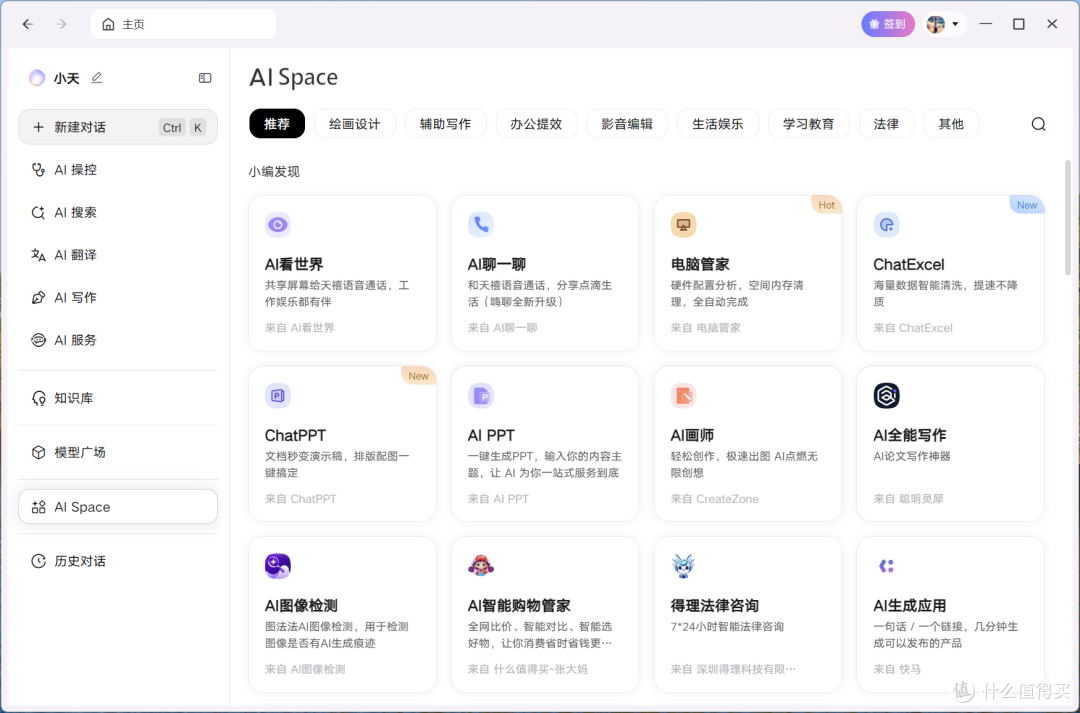Click the 签到 check-in button

888,24
